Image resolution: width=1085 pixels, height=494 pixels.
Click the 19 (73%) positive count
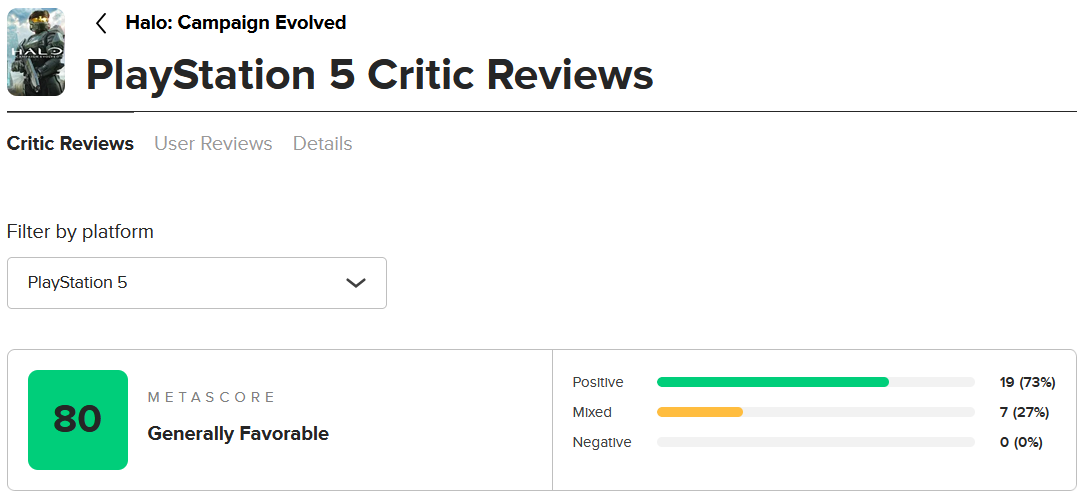[1027, 382]
